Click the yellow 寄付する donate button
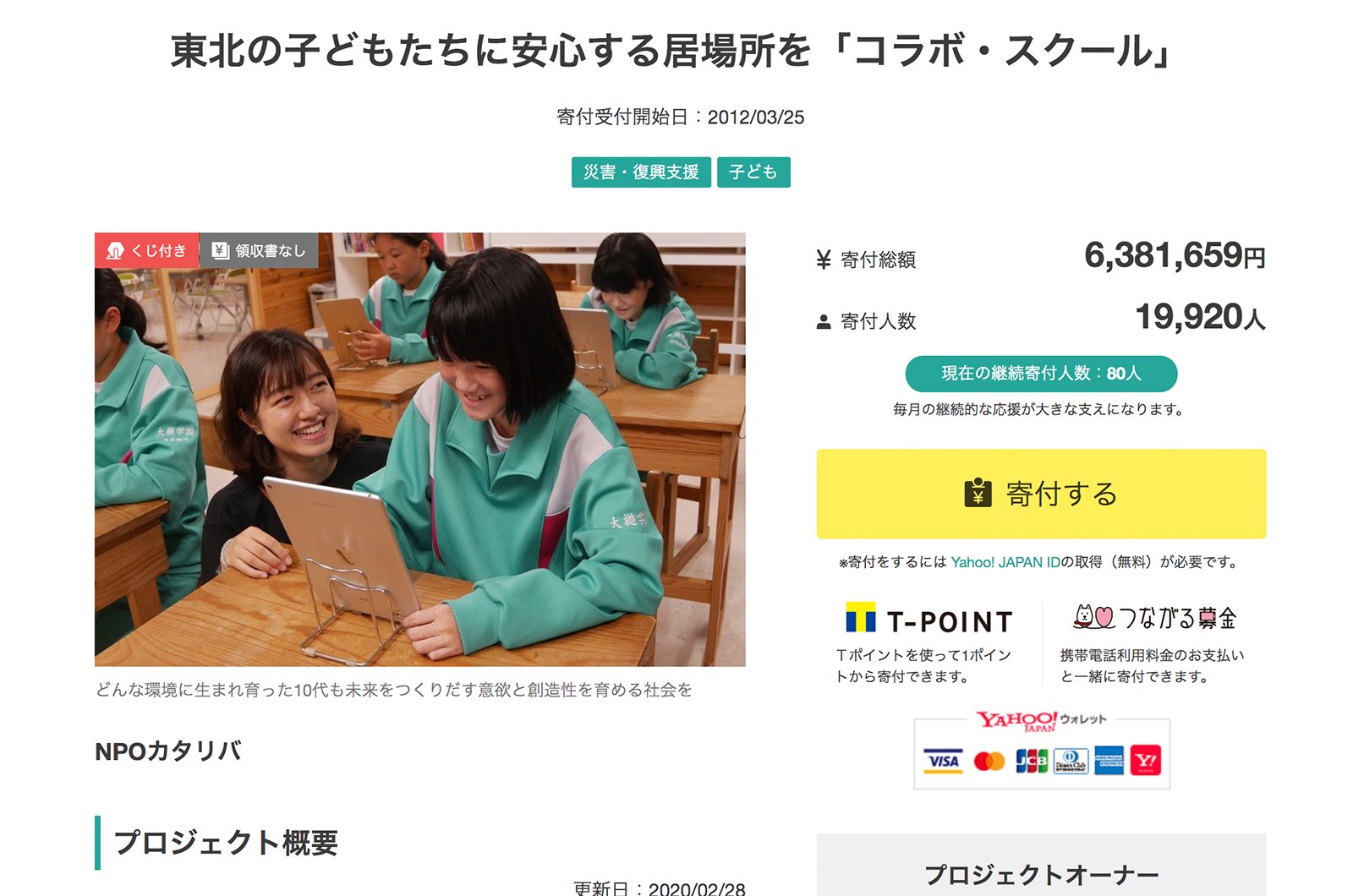This screenshot has width=1353, height=896. click(x=1041, y=494)
